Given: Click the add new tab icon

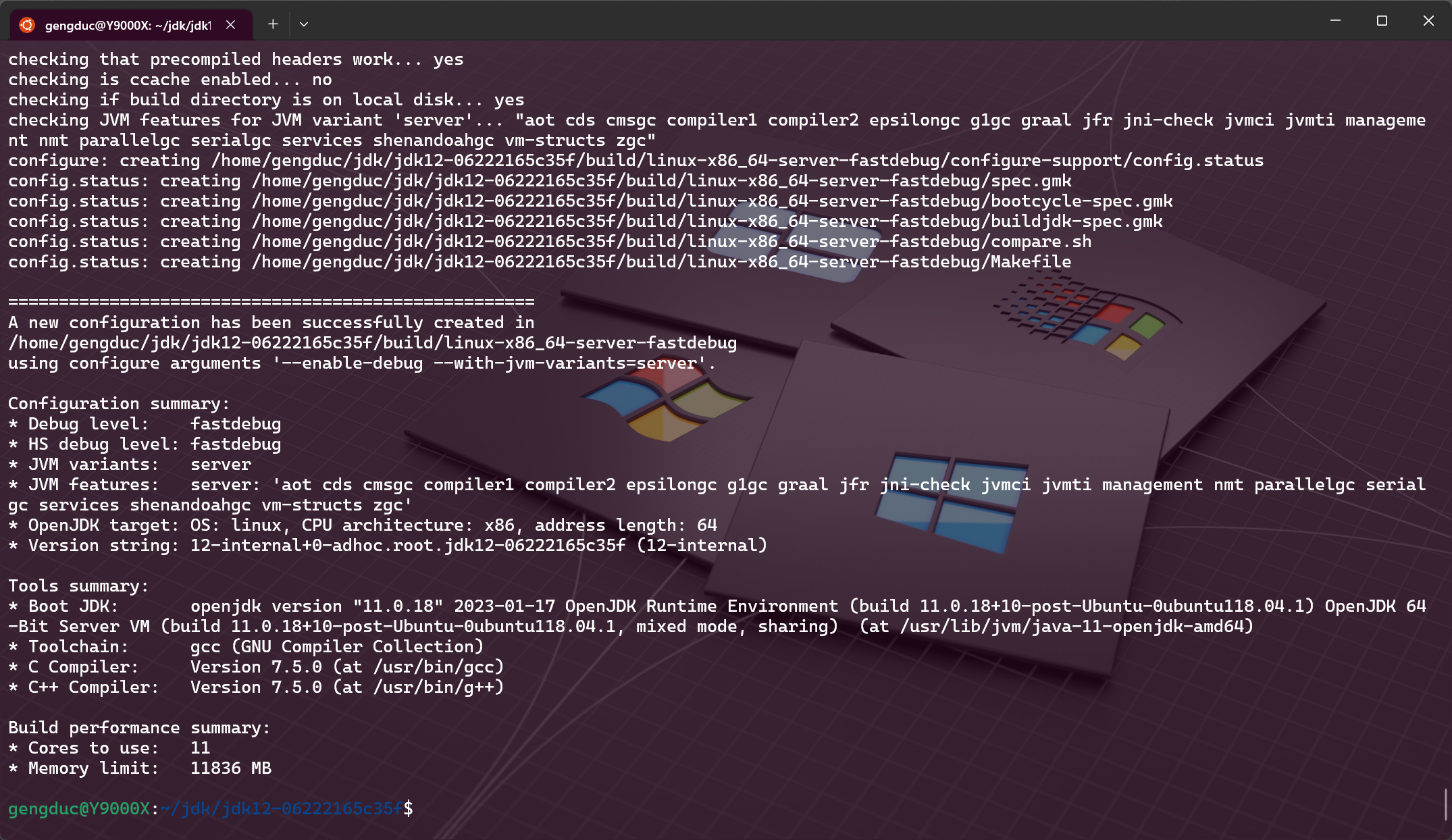Looking at the screenshot, I should pyautogui.click(x=270, y=24).
